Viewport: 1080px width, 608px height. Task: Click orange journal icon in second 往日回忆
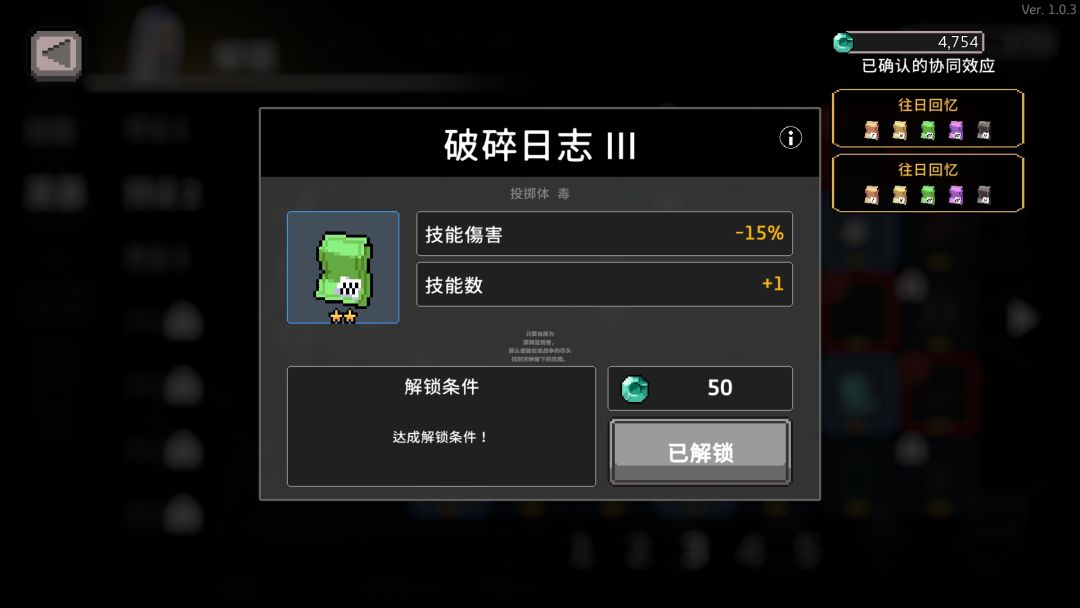(871, 195)
